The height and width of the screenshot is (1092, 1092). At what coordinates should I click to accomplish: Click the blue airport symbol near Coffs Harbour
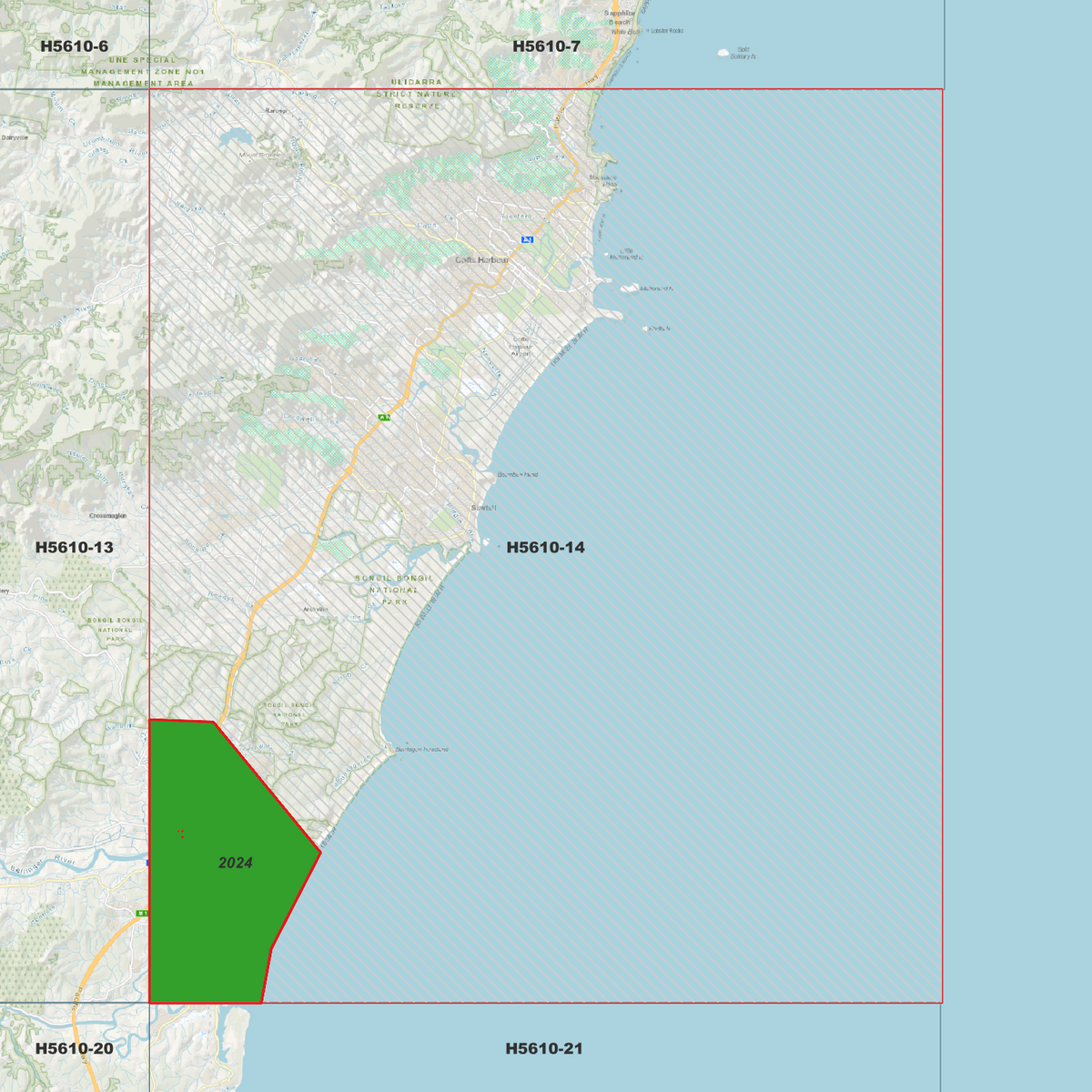[527, 239]
